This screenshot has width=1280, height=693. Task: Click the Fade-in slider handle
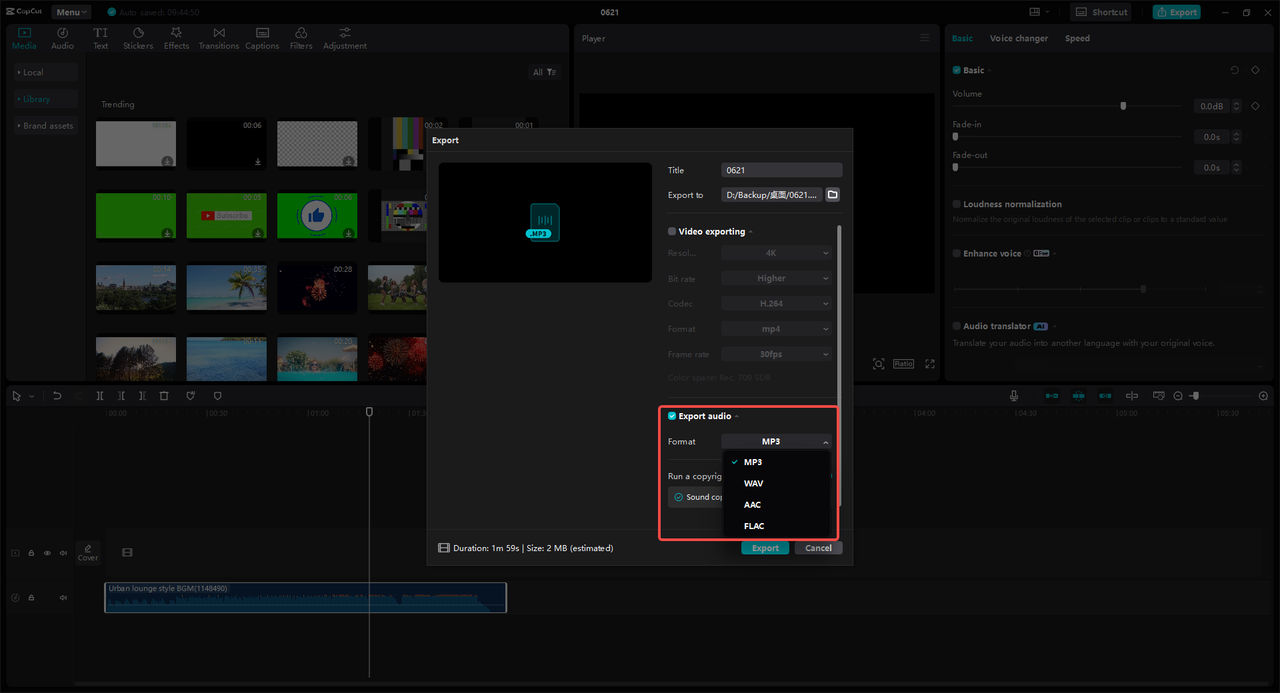click(x=956, y=136)
